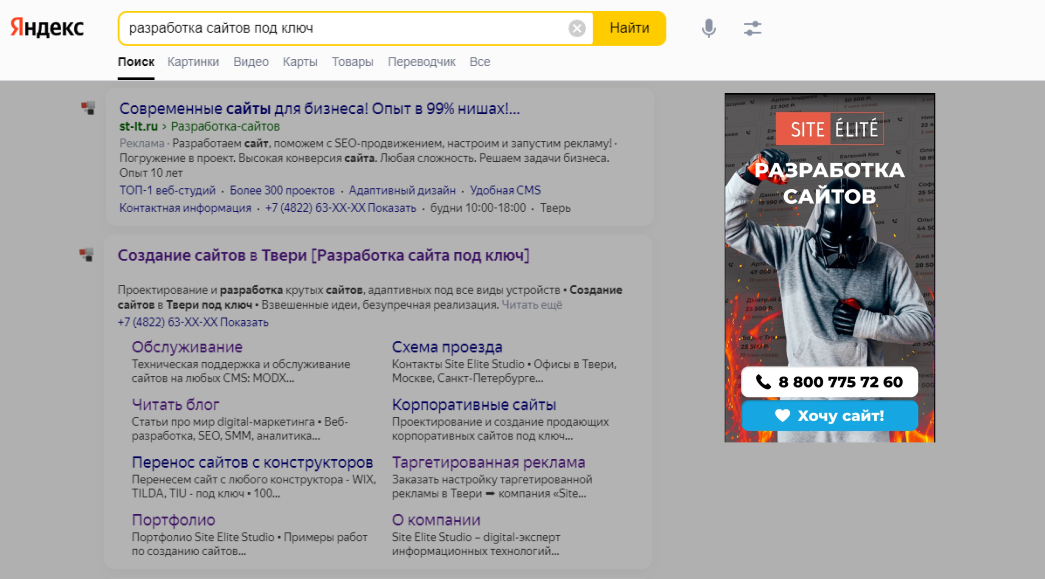Reveal the phone number in the first ad
Screen dimensions: 1045x579
(x=392, y=208)
